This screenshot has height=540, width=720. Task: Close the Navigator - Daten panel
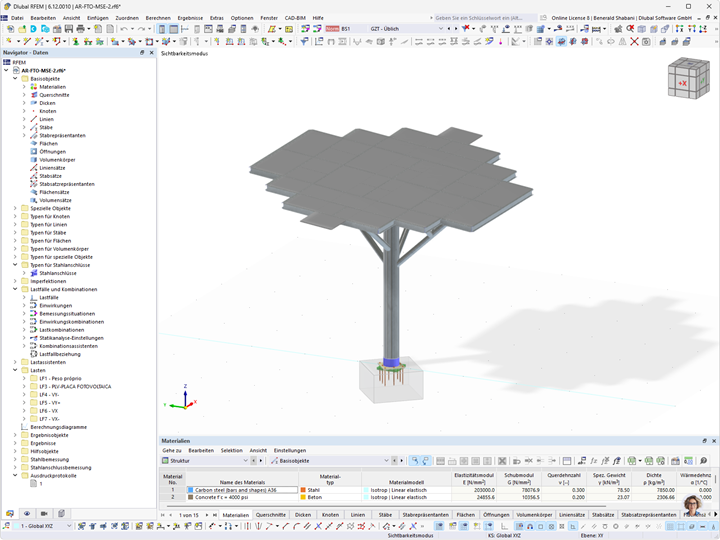[152, 53]
